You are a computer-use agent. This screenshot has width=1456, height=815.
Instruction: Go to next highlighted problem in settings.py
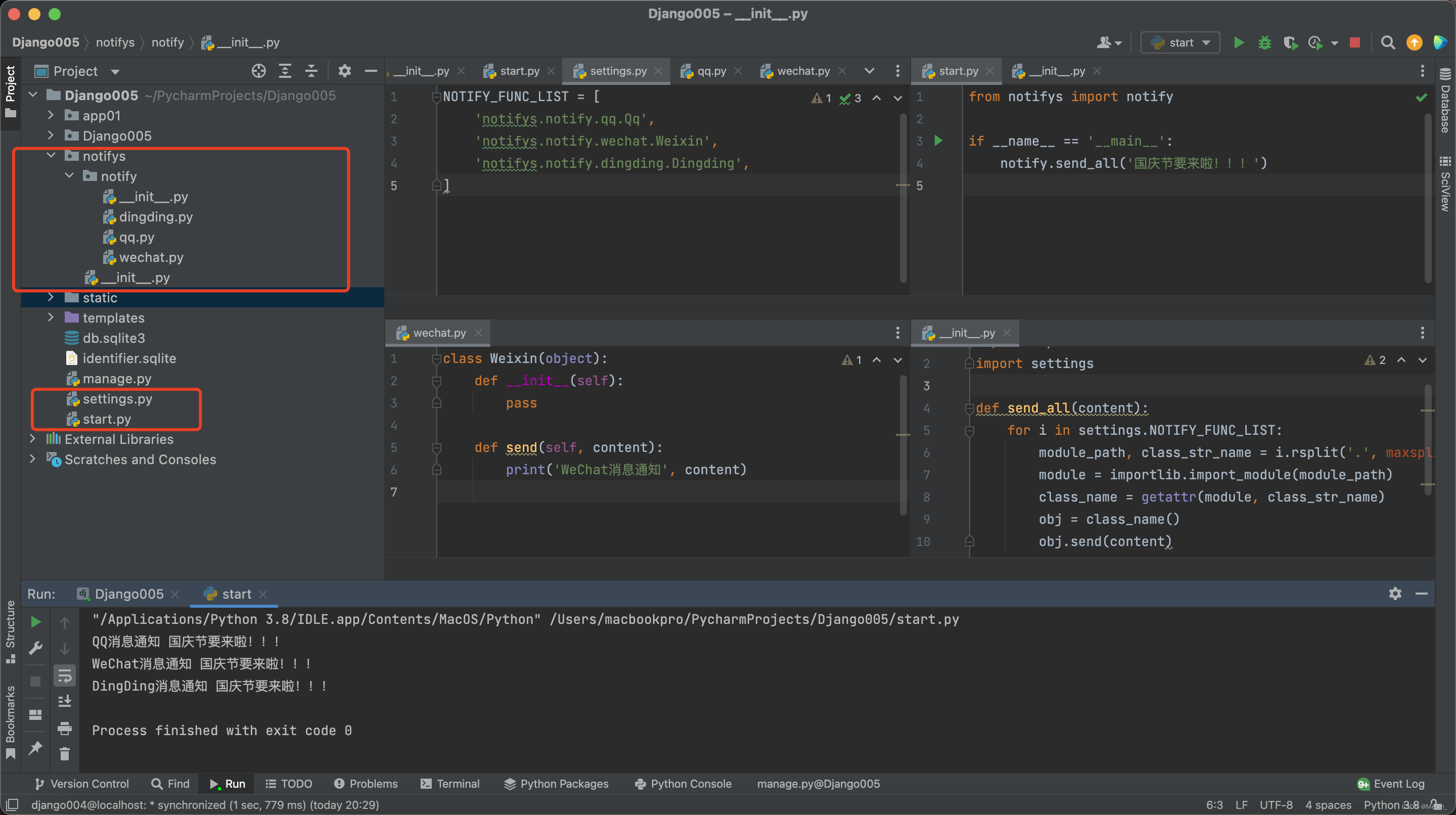point(897,99)
